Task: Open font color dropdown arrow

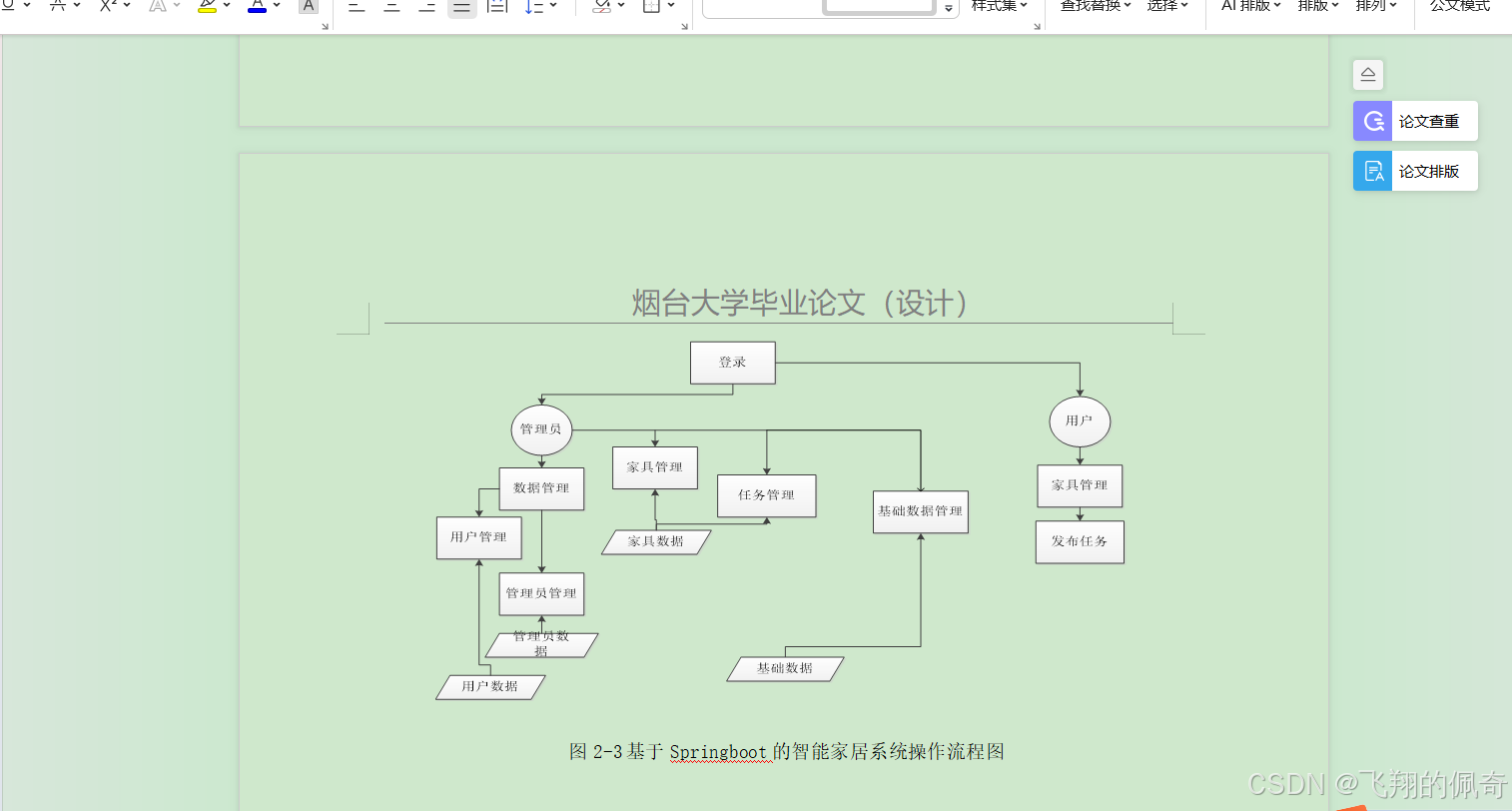Action: (x=277, y=5)
